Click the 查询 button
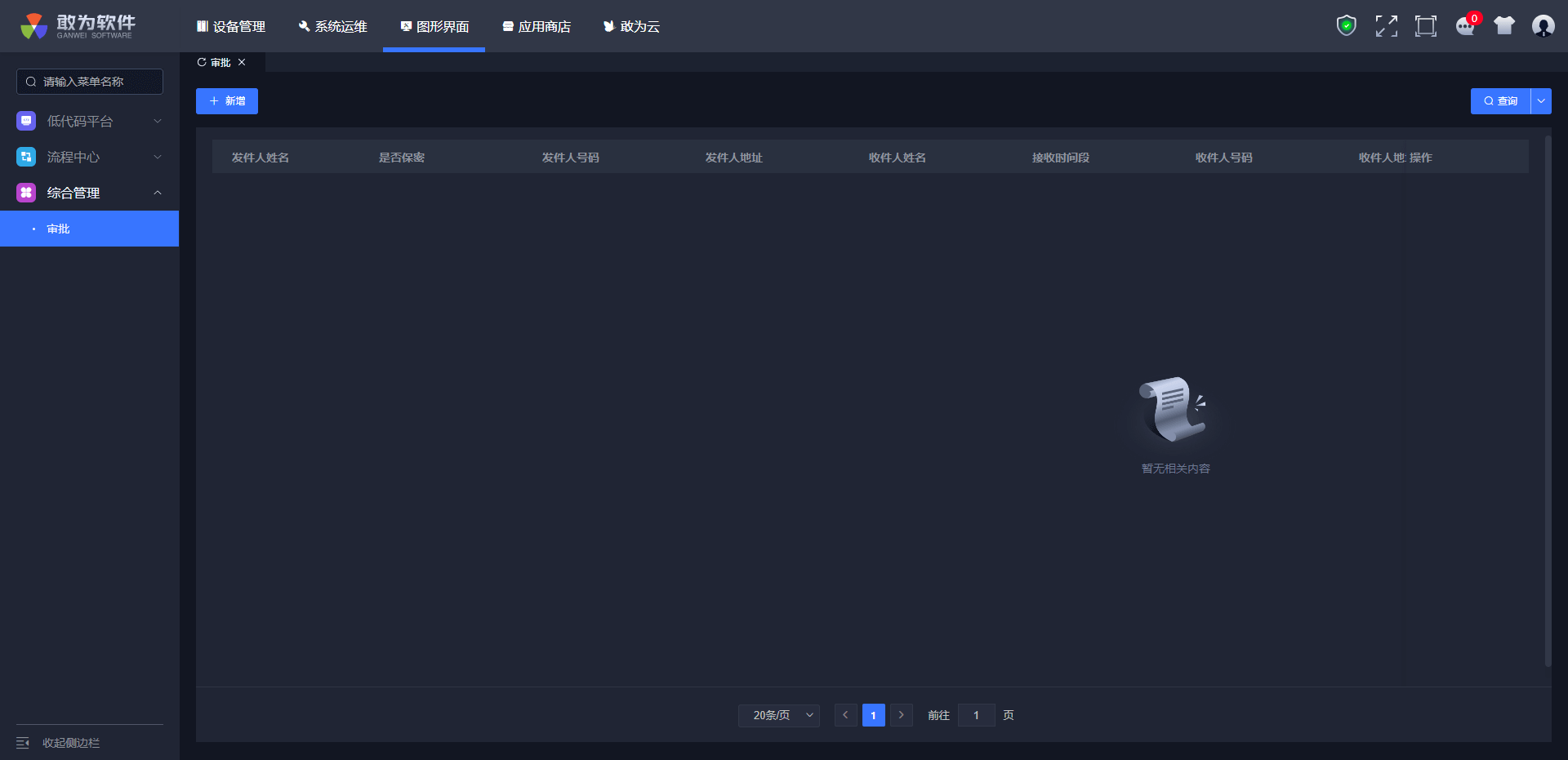The image size is (1568, 760). (x=1500, y=101)
